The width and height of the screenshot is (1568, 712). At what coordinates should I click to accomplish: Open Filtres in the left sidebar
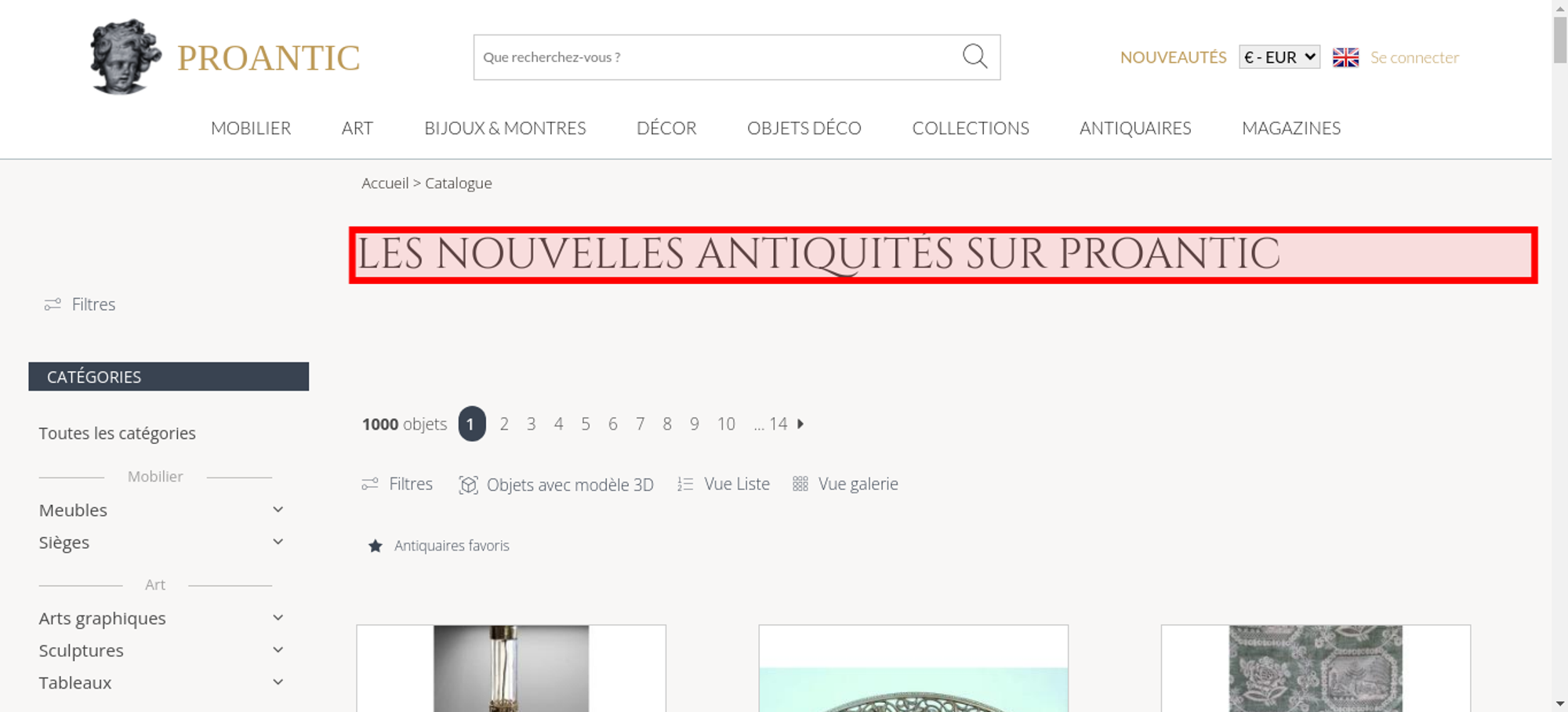[80, 304]
